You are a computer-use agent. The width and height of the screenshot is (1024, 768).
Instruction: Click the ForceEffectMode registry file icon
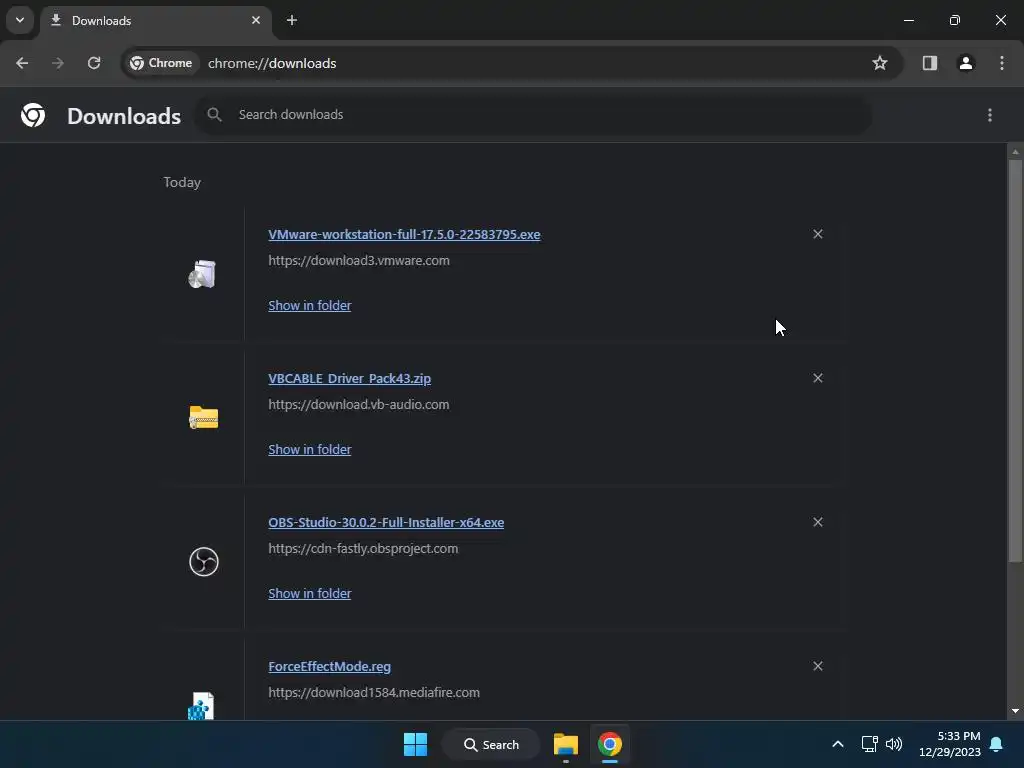point(201,705)
